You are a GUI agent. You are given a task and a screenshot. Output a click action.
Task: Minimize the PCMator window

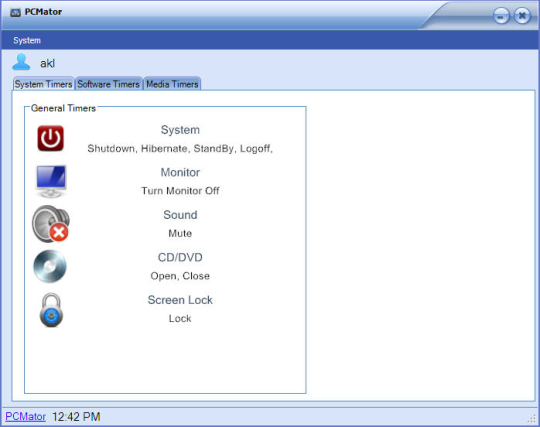tap(501, 16)
